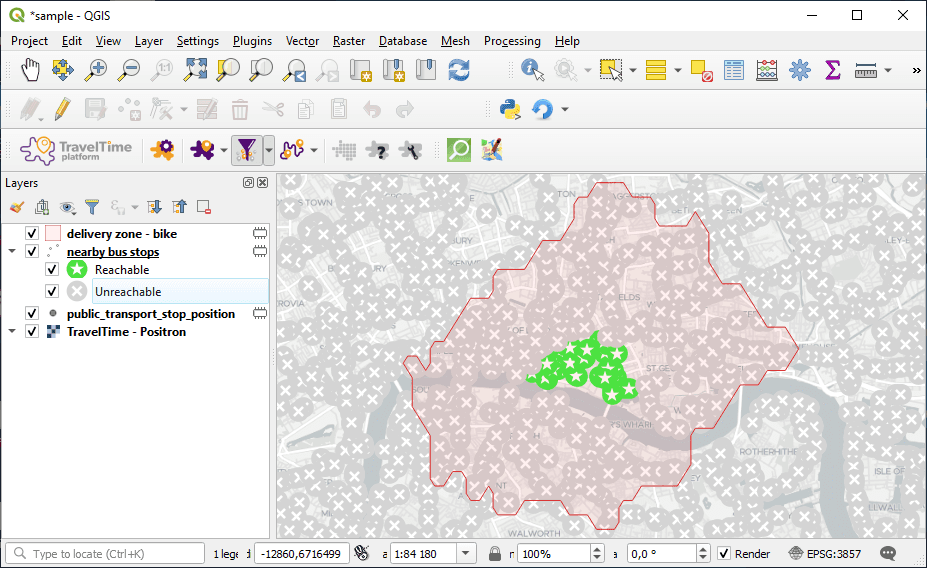Collapse the nearby bus stops layer tree
This screenshot has width=927, height=568.
[12, 252]
